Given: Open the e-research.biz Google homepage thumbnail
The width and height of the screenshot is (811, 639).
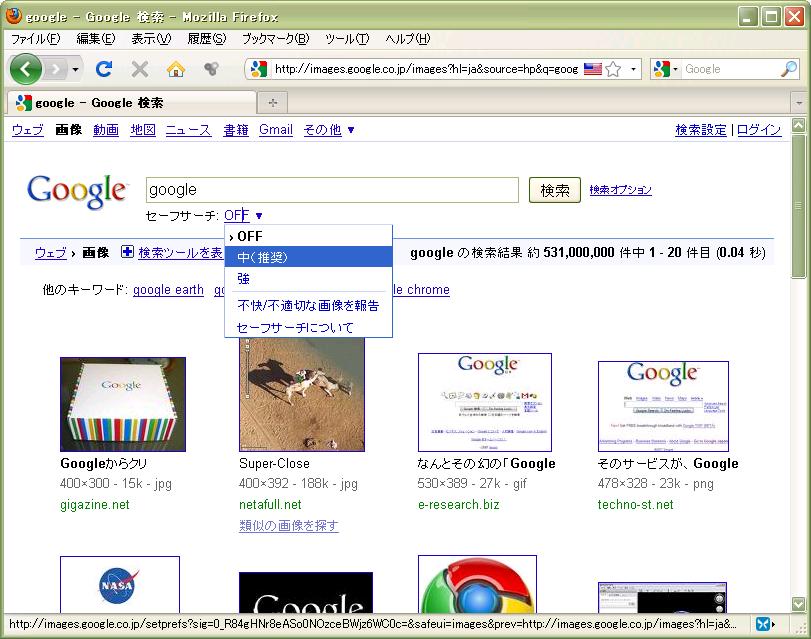Looking at the screenshot, I should point(485,403).
